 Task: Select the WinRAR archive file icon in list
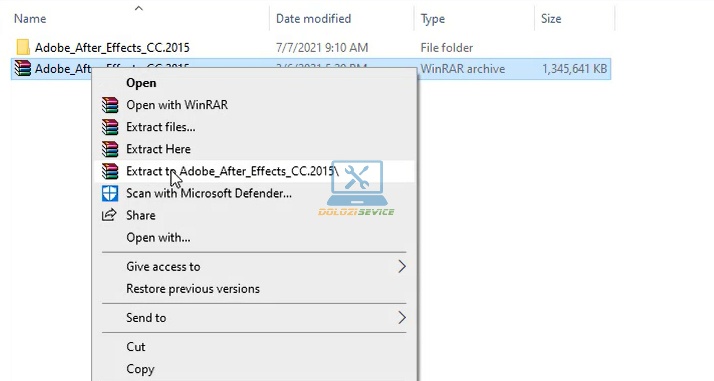tap(23, 69)
